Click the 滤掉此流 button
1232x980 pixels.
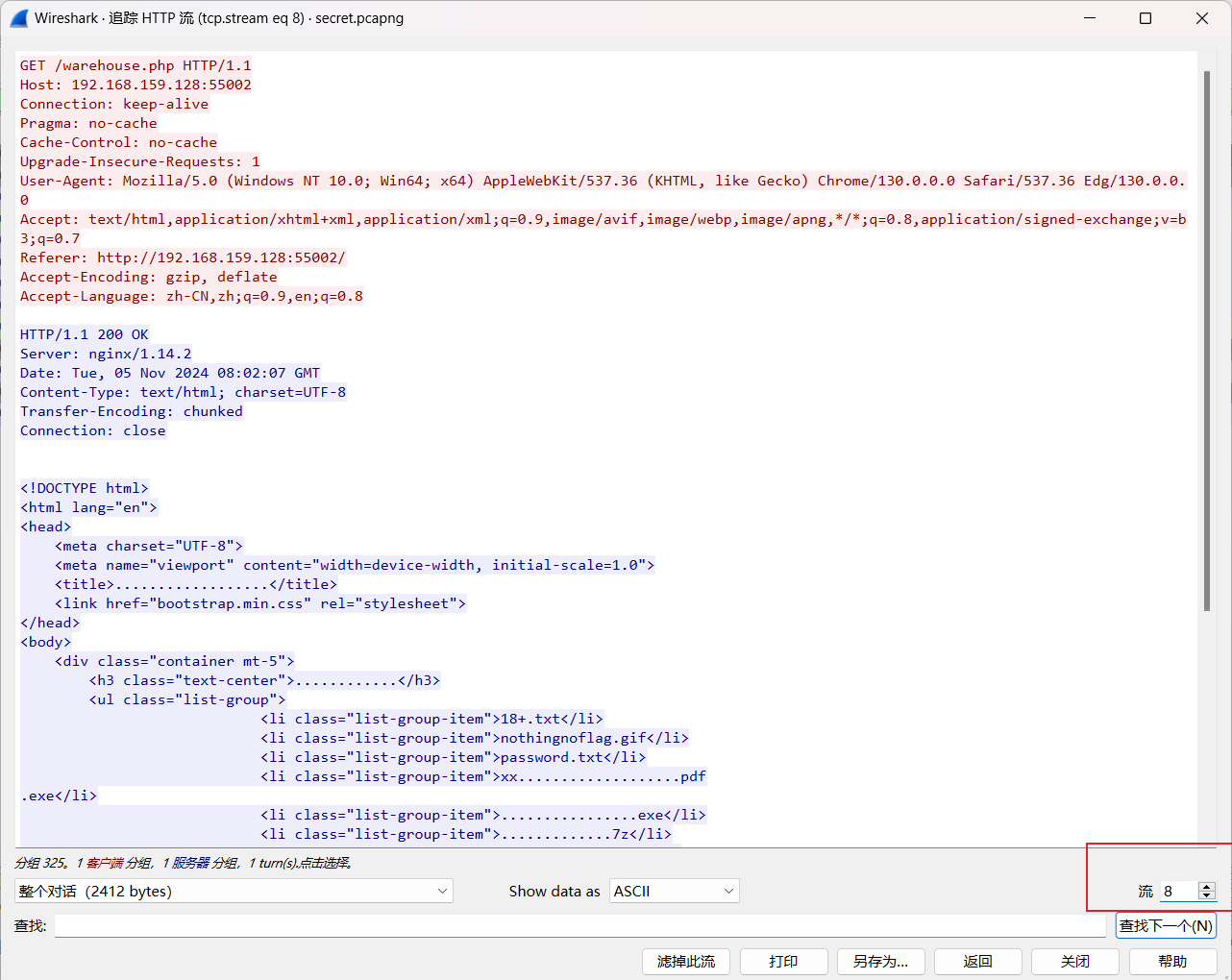coord(686,962)
